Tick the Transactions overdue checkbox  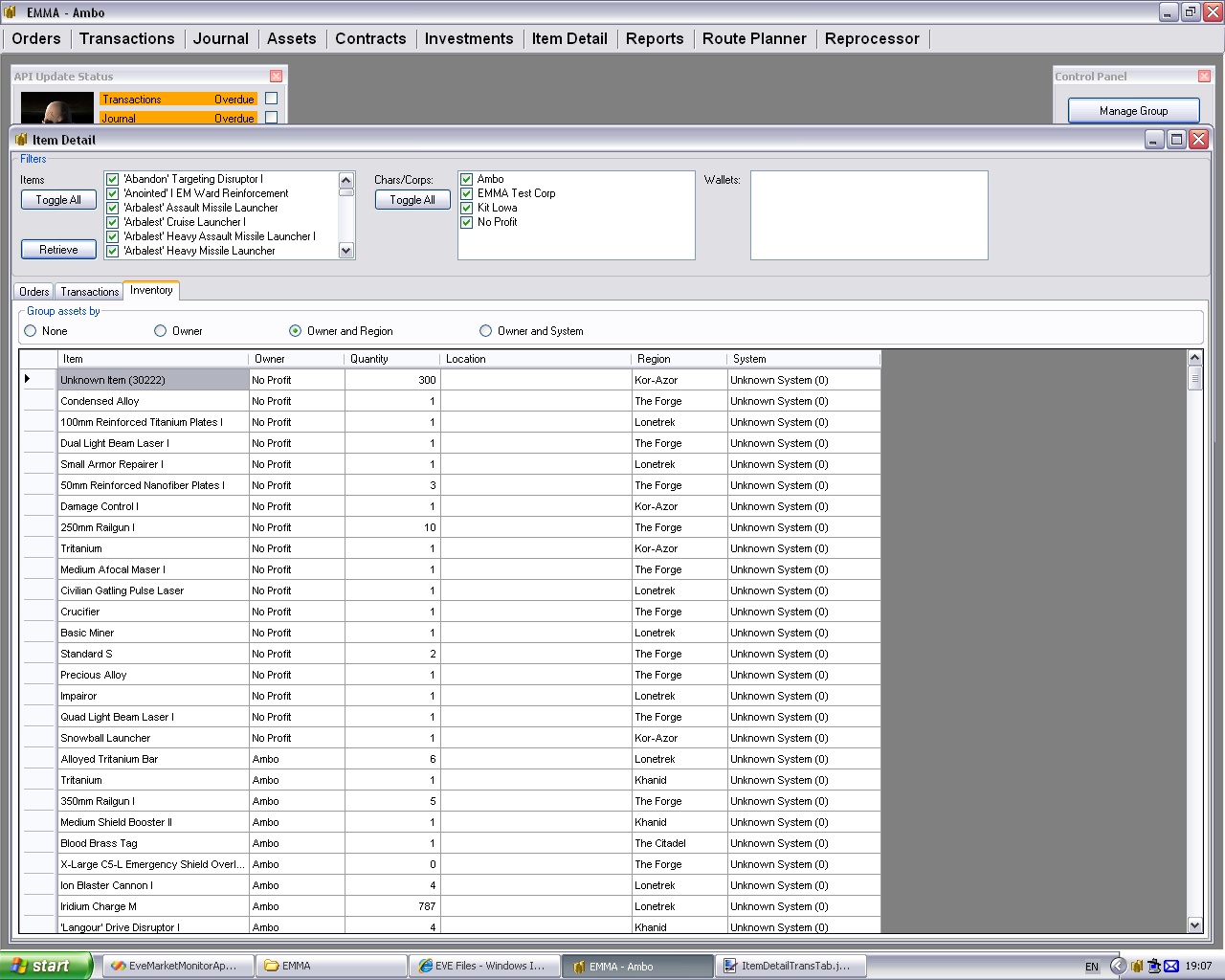(272, 99)
